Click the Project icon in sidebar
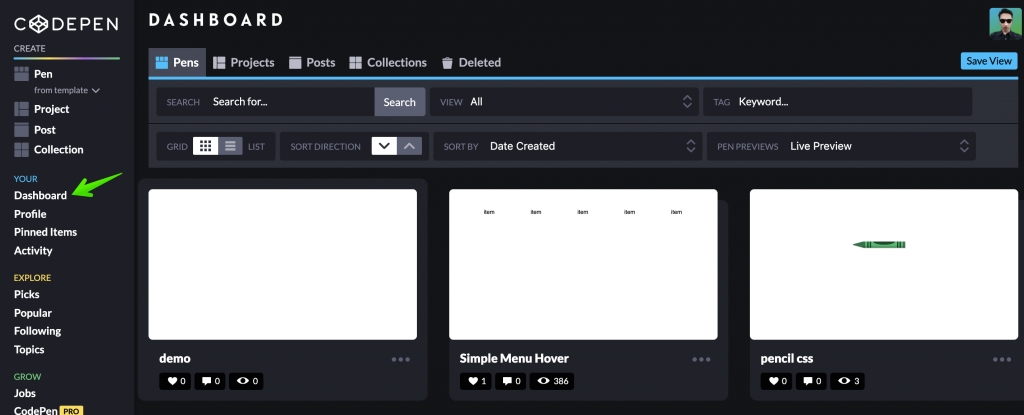 (x=23, y=109)
